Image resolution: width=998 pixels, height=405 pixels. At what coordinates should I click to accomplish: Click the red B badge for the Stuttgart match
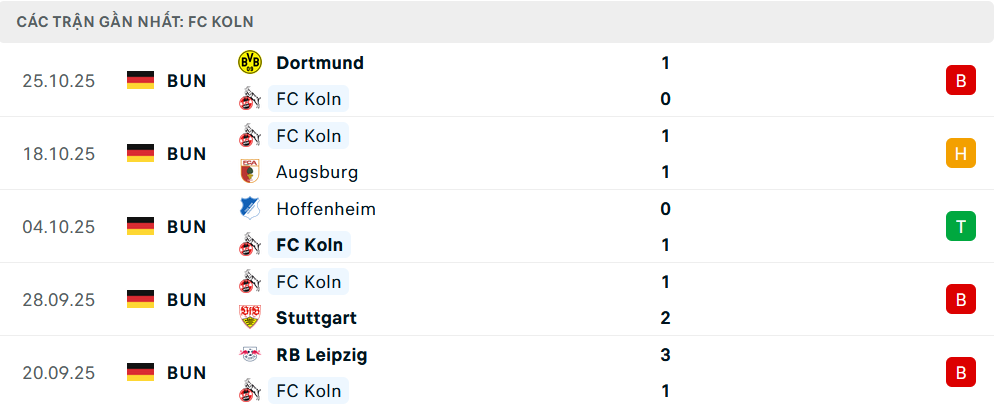point(960,300)
